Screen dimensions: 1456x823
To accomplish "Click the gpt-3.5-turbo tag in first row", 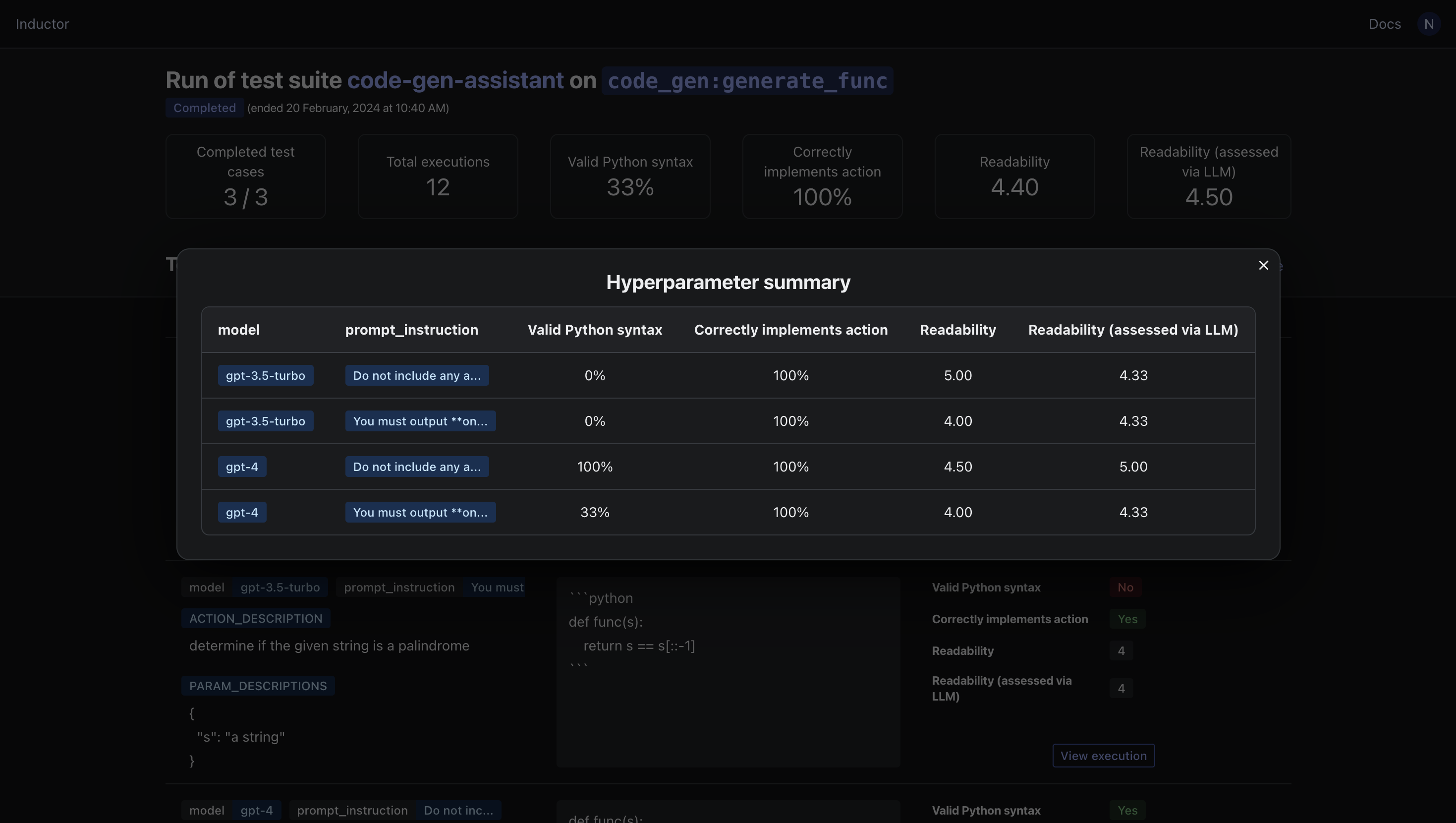I will coord(265,376).
